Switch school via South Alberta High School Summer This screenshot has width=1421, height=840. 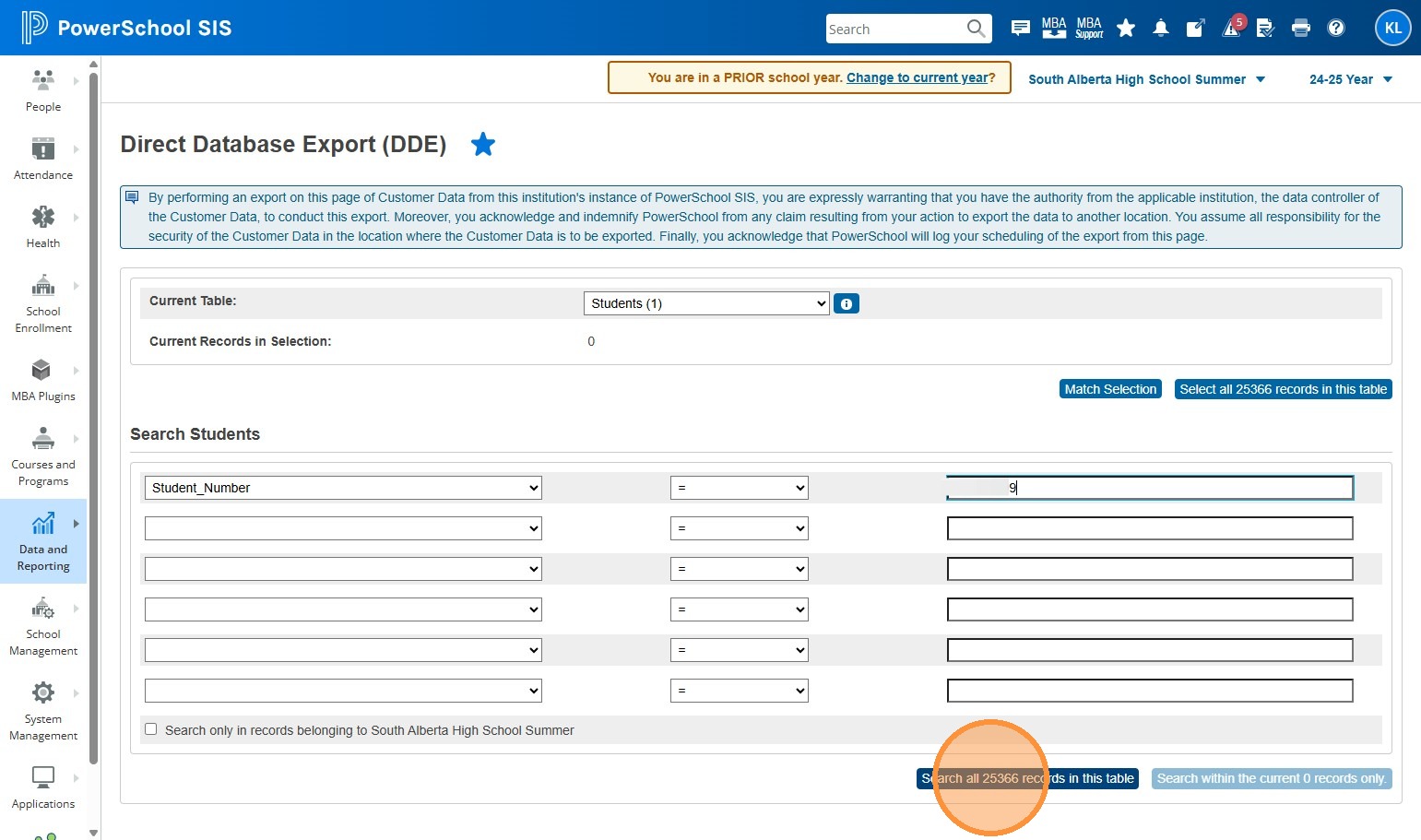point(1146,79)
